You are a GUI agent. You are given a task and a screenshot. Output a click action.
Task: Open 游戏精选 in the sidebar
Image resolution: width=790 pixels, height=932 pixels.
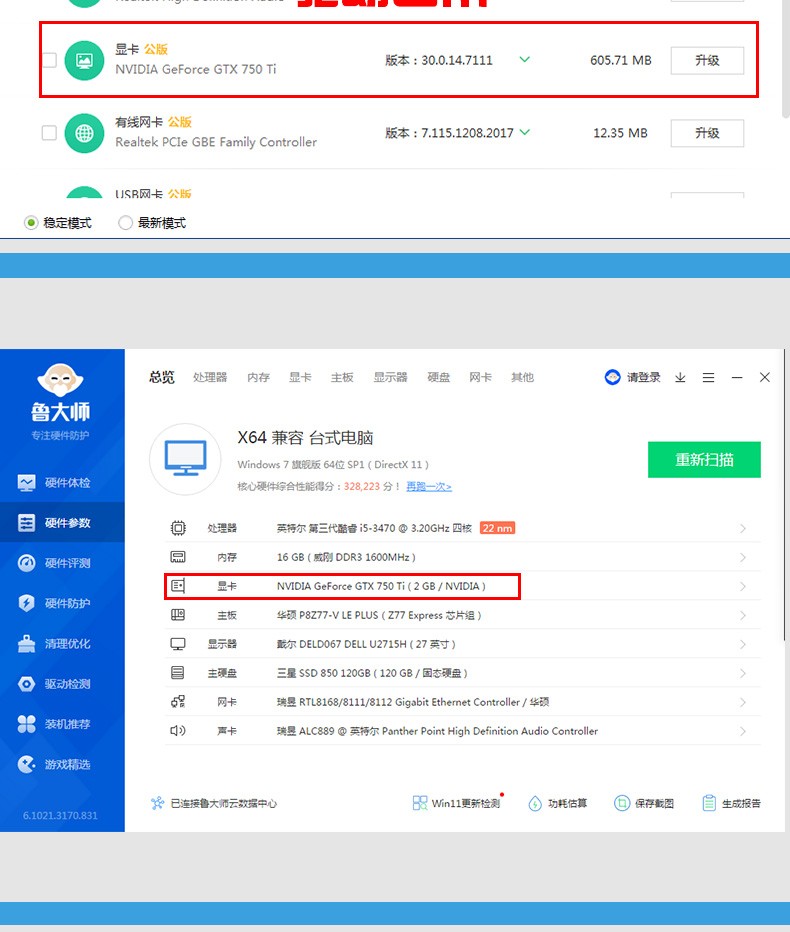point(62,764)
